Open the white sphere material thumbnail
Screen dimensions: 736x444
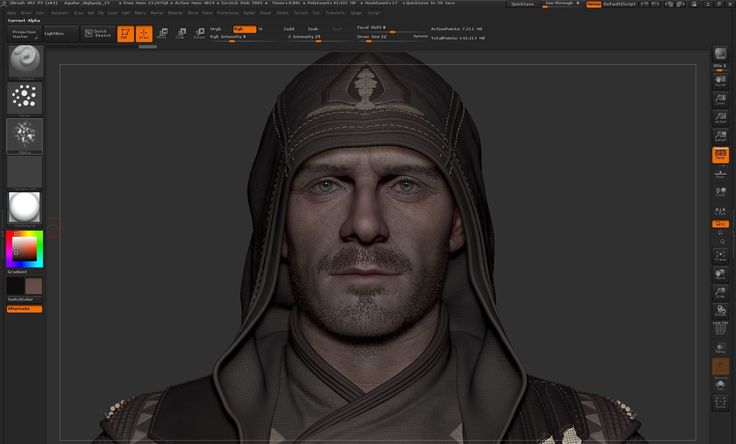tap(24, 208)
